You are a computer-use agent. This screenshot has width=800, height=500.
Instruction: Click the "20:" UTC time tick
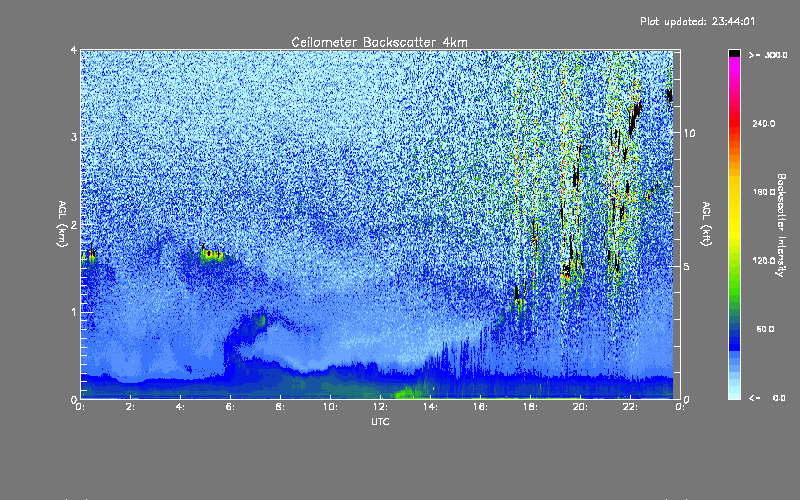coord(581,407)
